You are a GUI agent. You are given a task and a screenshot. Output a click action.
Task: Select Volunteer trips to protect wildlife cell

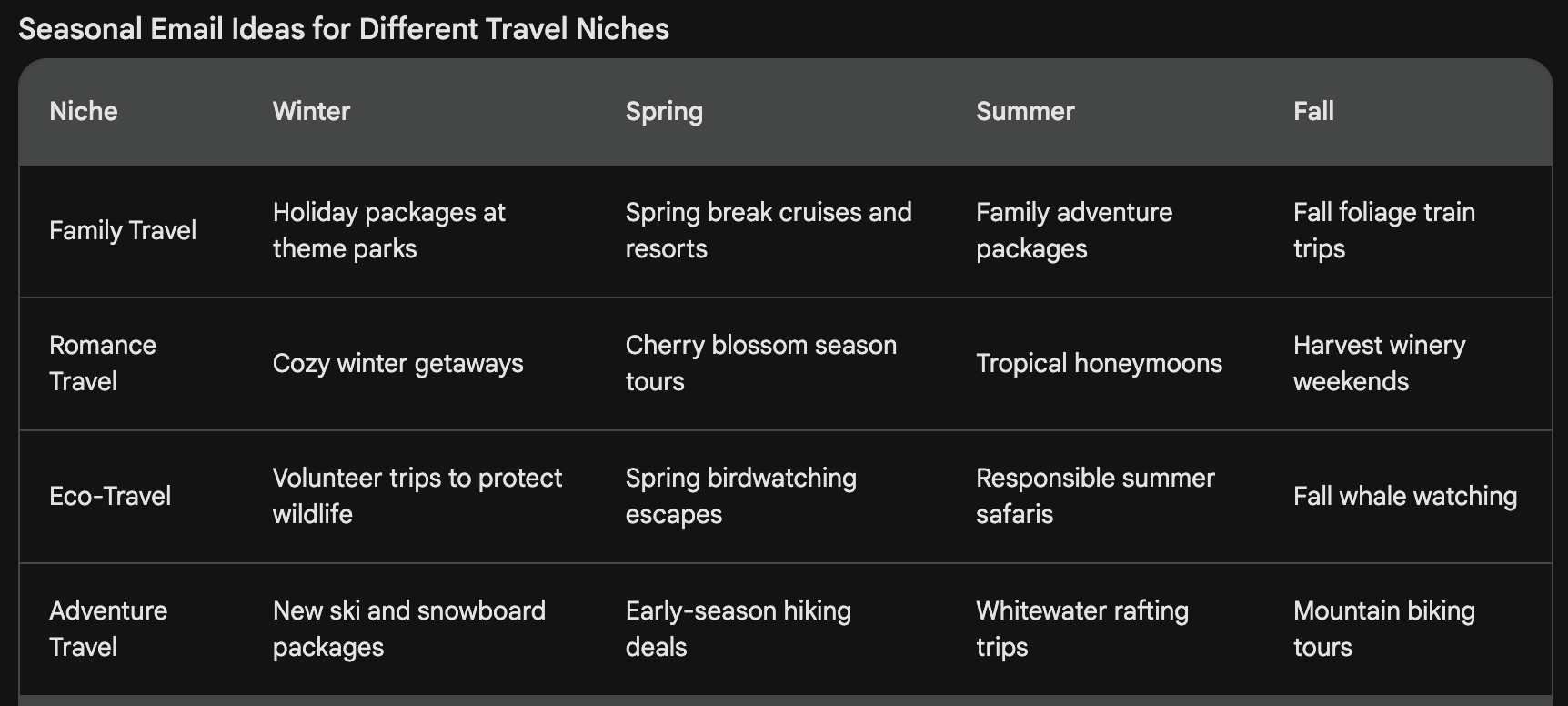tap(417, 496)
